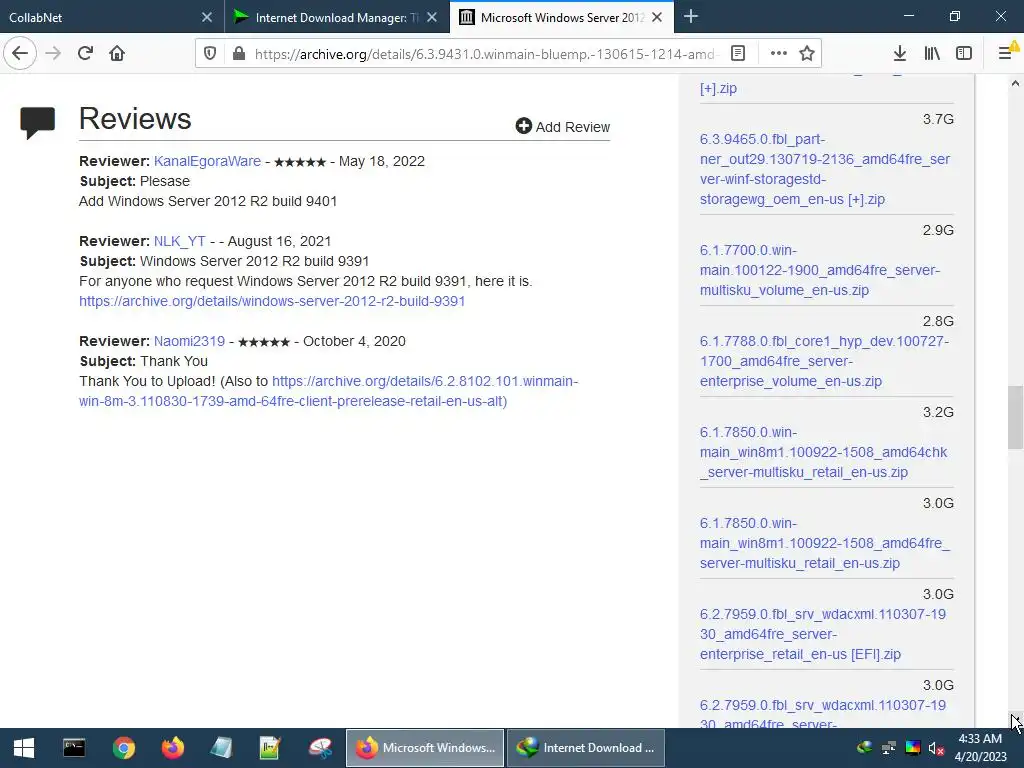Open Windows Start menu
The height and width of the screenshot is (768, 1024).
pos(24,748)
